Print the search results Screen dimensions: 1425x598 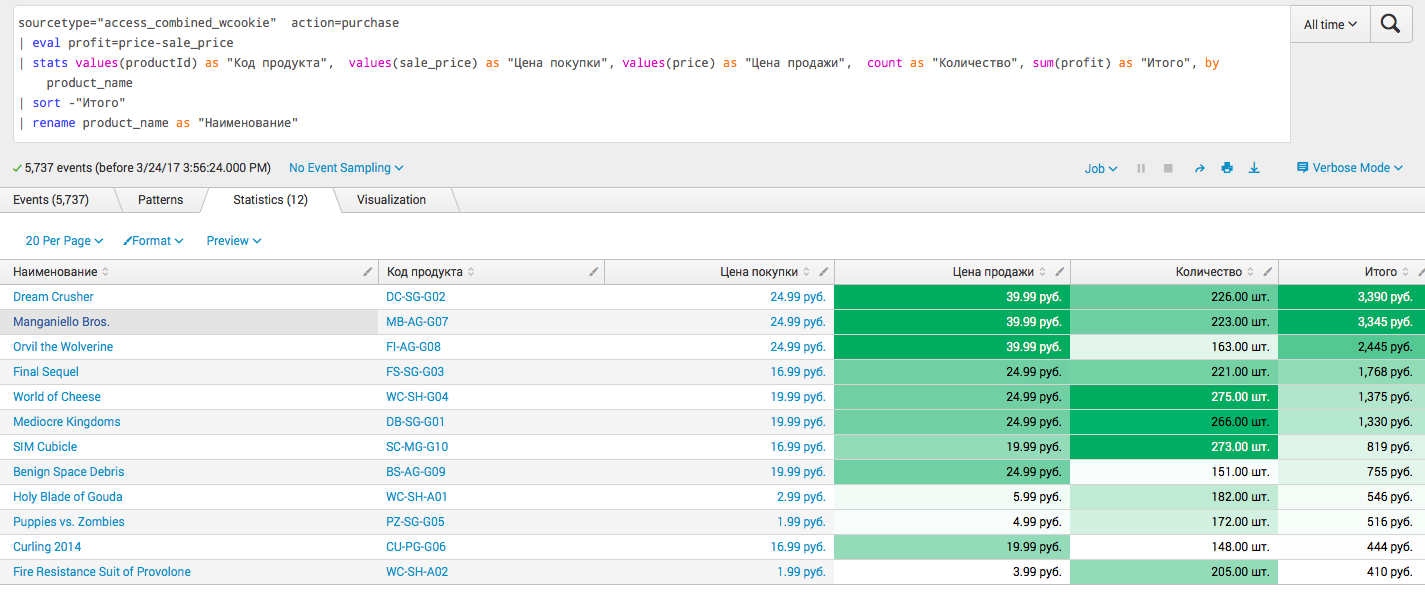(1227, 168)
